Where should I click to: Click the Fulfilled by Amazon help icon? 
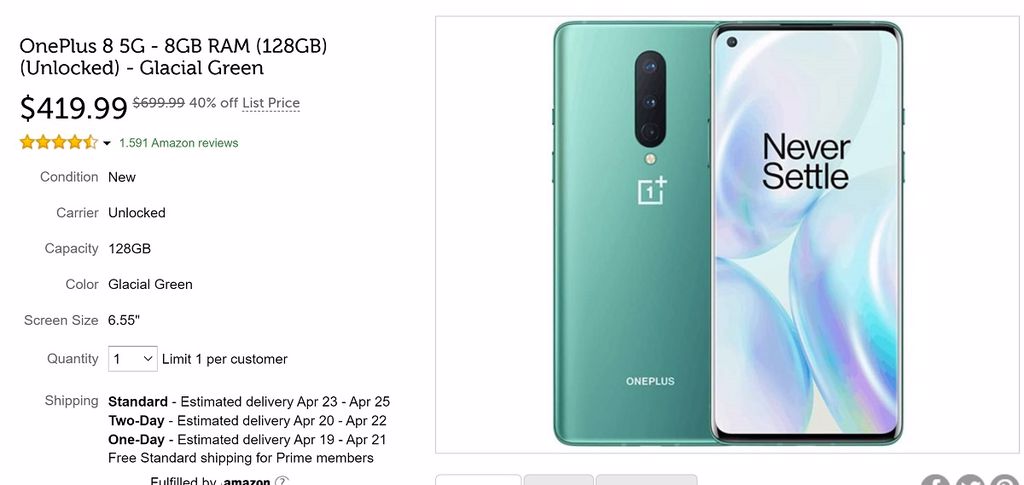(281, 482)
